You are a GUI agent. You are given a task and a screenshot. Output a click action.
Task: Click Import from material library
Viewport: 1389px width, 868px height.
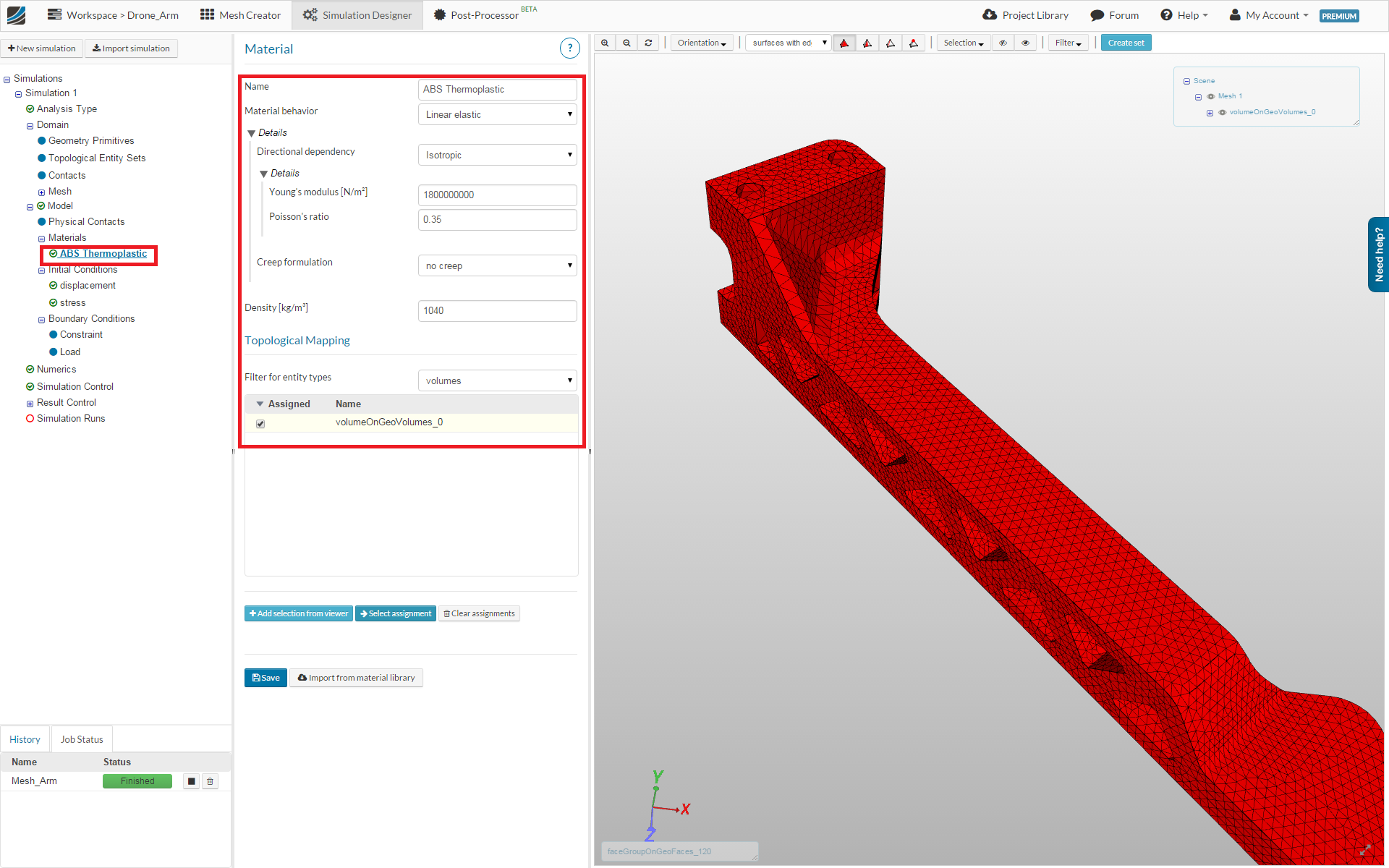click(x=356, y=678)
